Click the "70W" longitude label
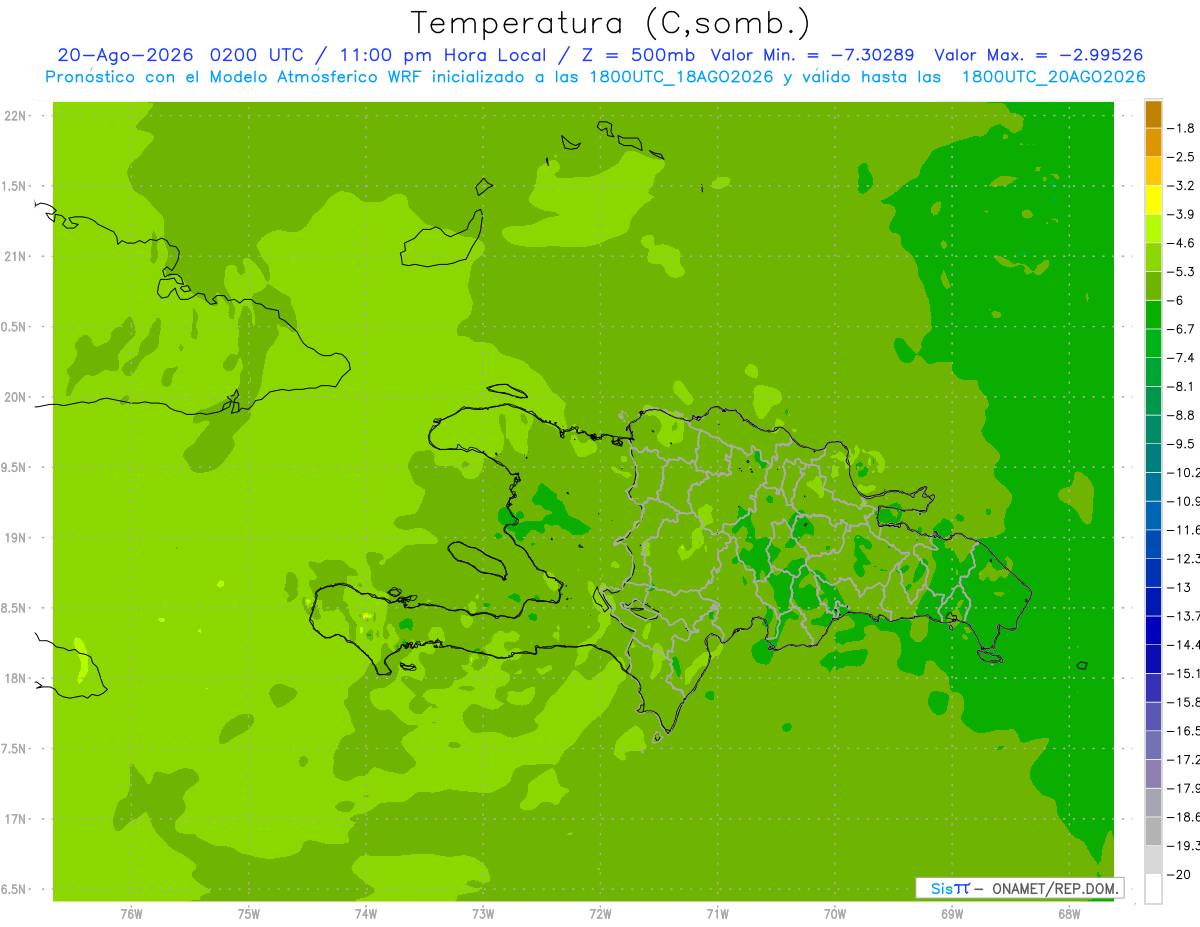This screenshot has width=1200, height=927. click(834, 914)
